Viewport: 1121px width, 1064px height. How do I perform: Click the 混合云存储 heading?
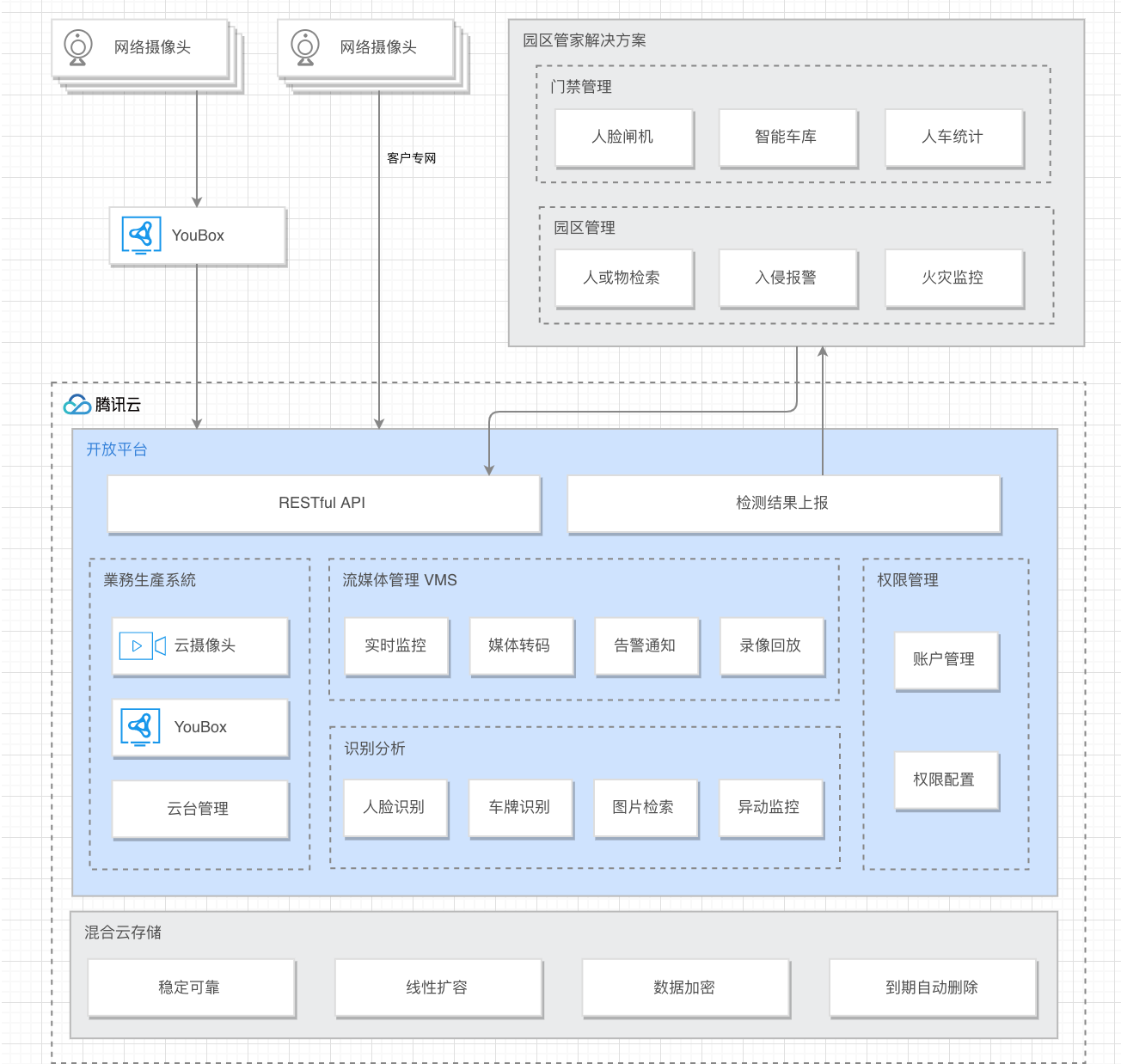point(123,933)
